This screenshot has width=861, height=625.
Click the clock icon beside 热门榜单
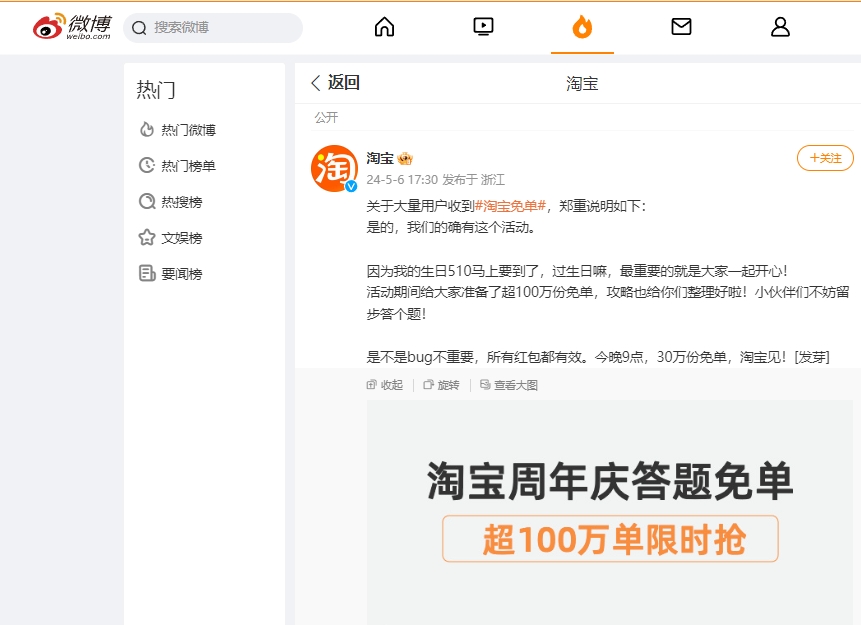(147, 165)
